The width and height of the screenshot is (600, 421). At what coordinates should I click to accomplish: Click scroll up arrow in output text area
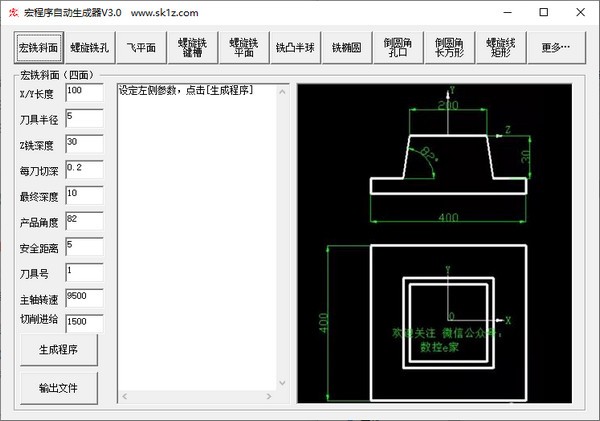[282, 92]
